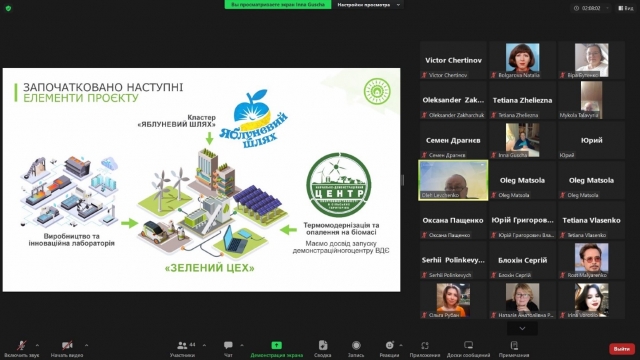Select Oleh Levchenko's highlighted video tile

pyautogui.click(x=453, y=180)
